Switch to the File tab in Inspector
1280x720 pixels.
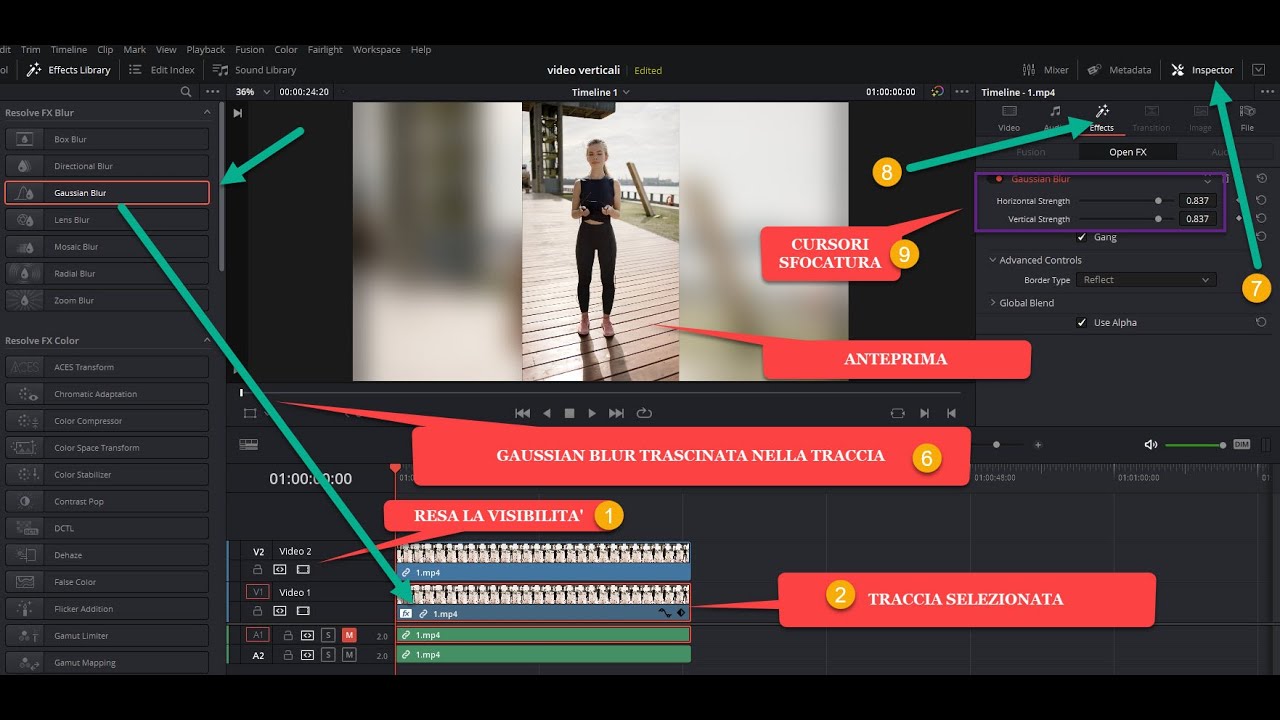click(x=1247, y=118)
